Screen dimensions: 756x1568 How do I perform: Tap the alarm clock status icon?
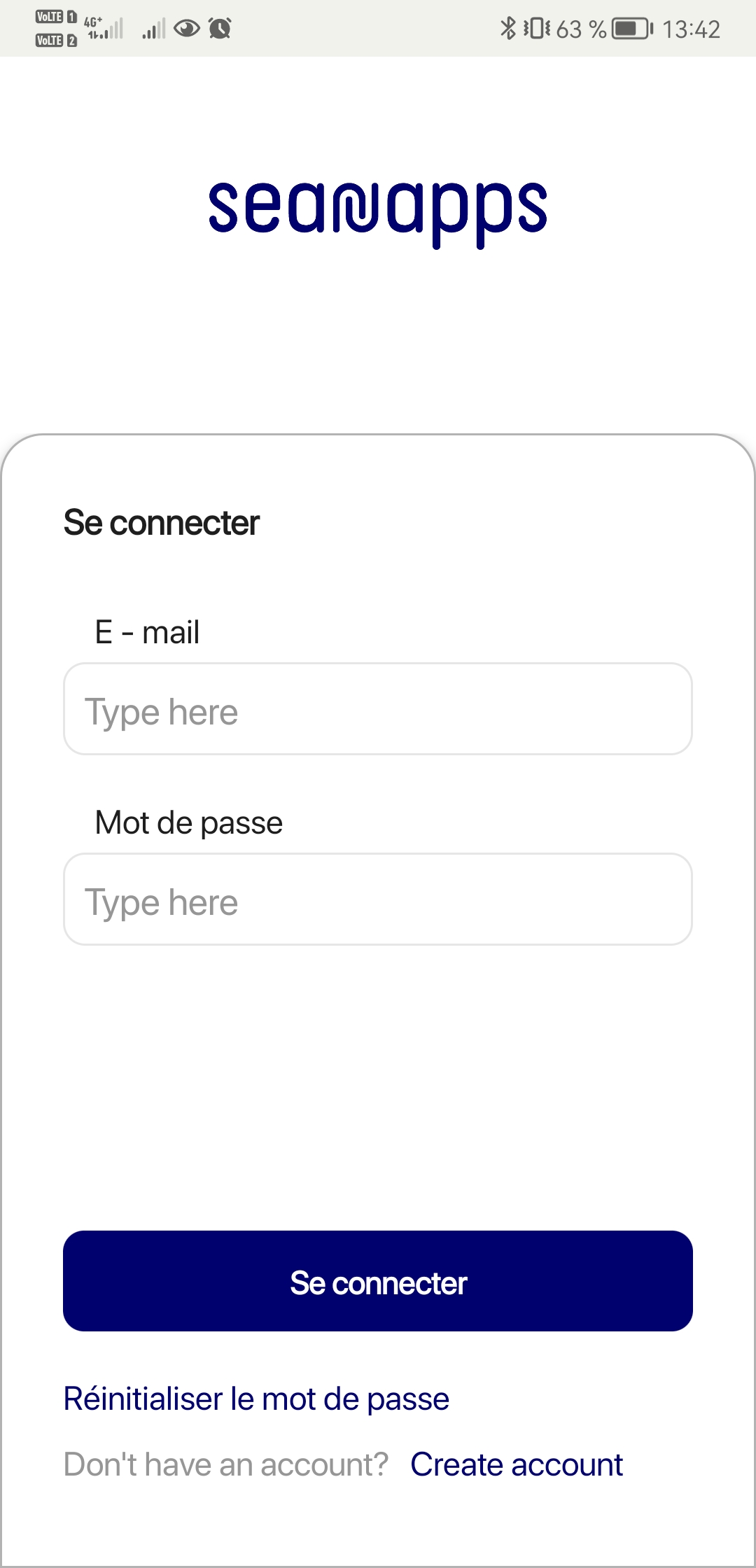(220, 28)
